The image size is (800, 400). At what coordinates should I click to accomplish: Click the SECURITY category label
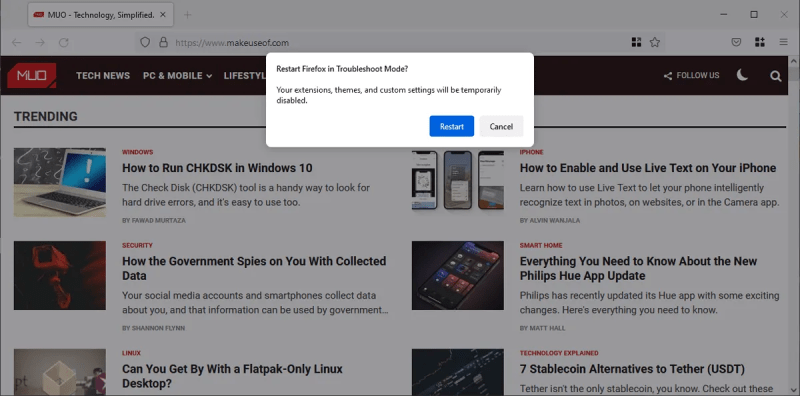[x=137, y=245]
